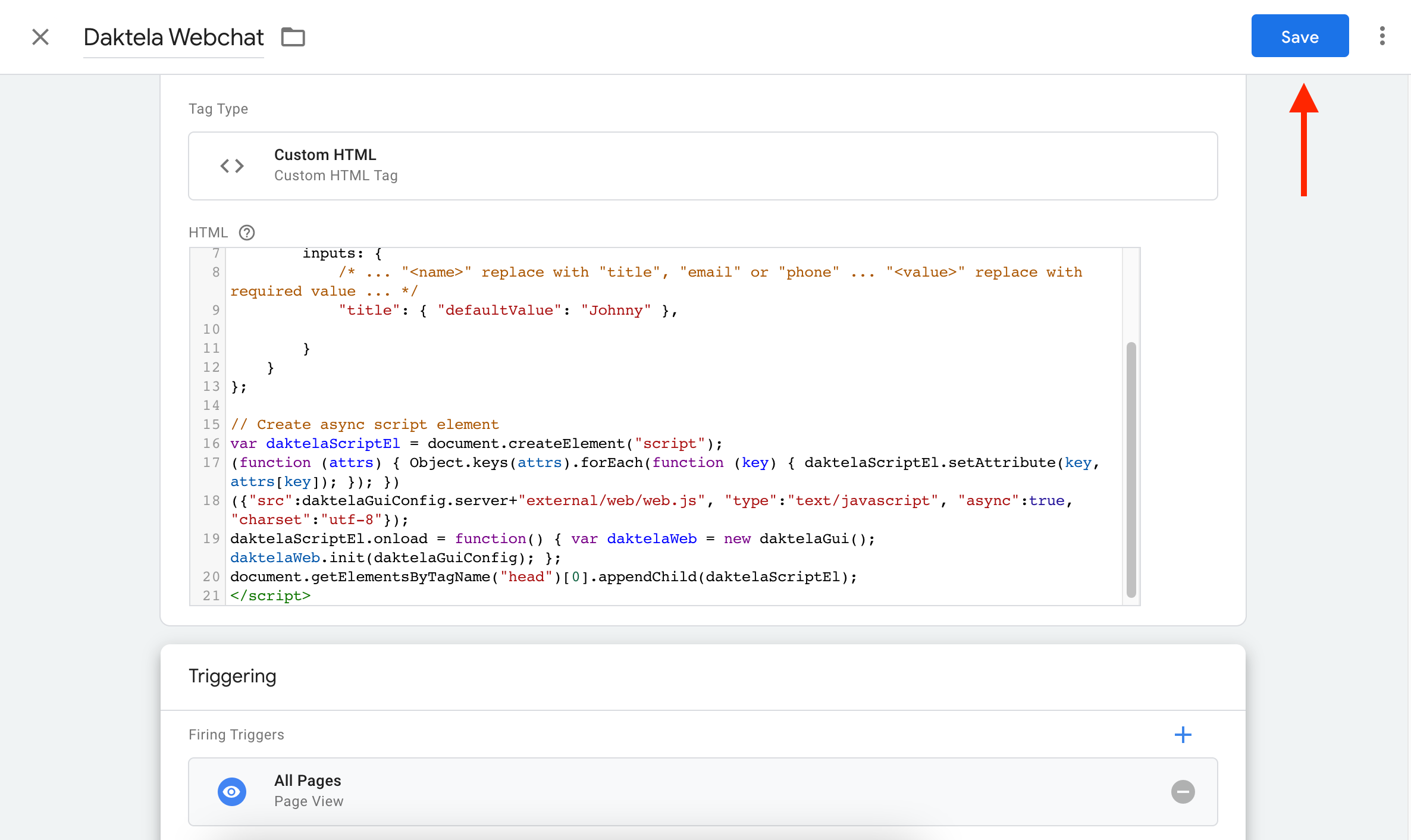Click line number 19 in gutter
Viewport: 1411px width, 840px height.
click(x=211, y=539)
